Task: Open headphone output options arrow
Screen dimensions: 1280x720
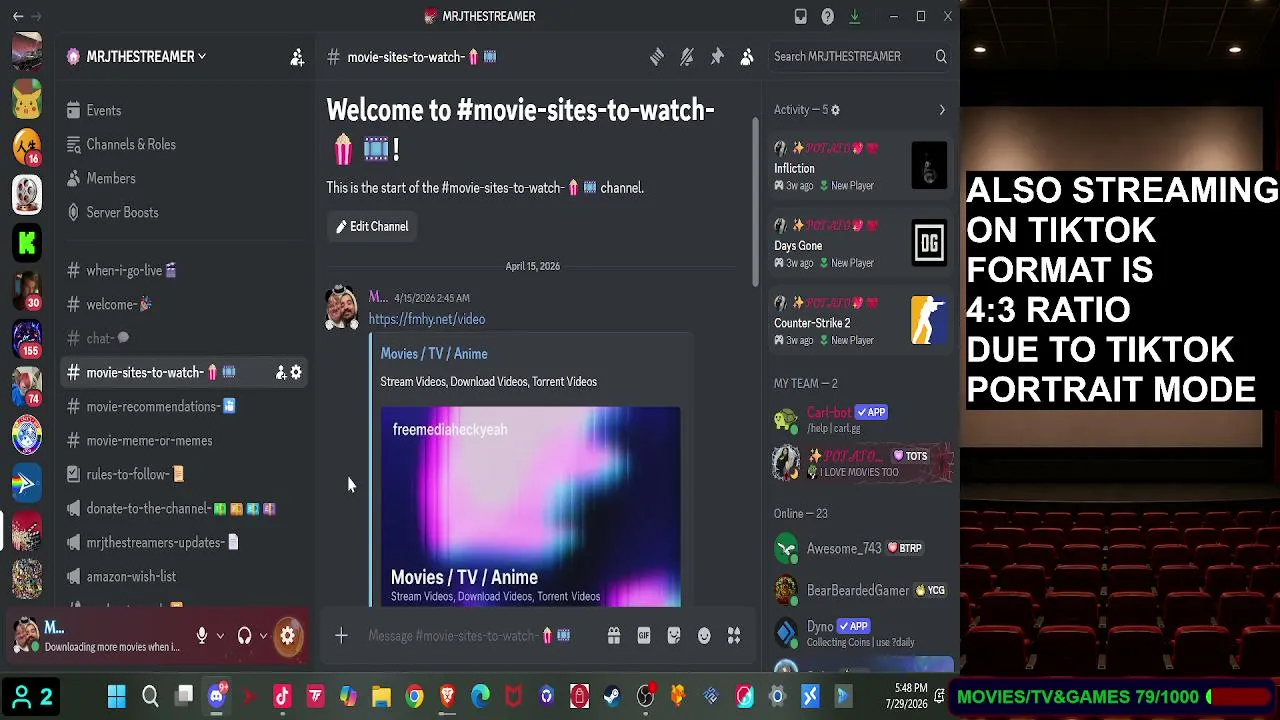Action: 263,636
